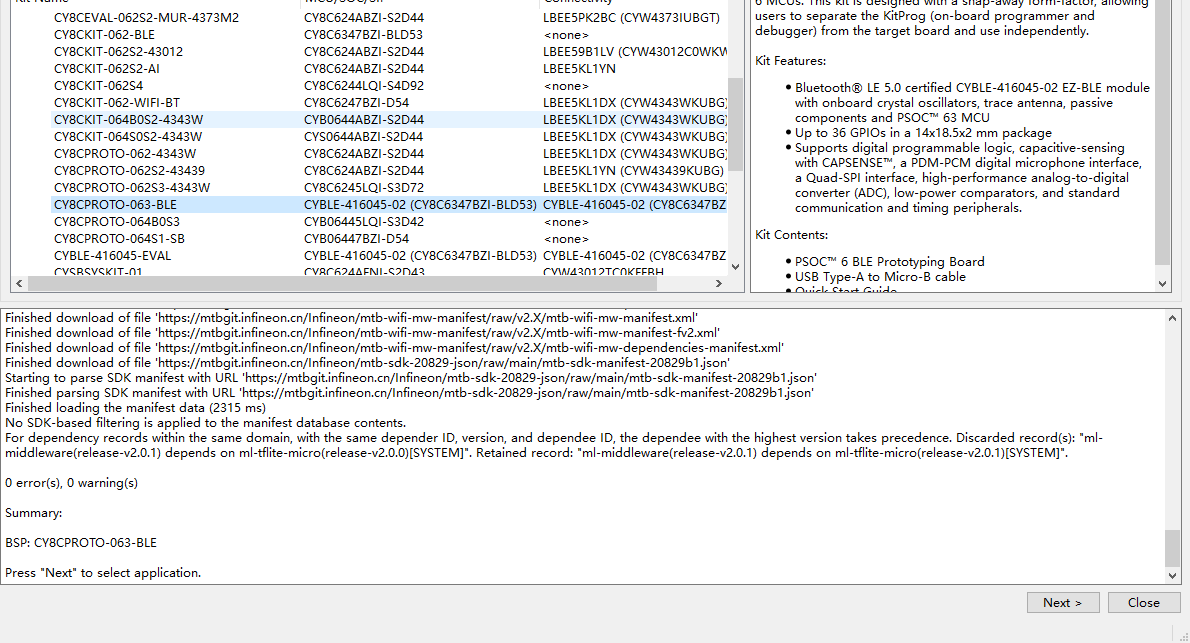The width and height of the screenshot is (1190, 643).
Task: Click 'PSOC 6 BLE Prototyping Board' bullet
Action: pyautogui.click(x=889, y=262)
